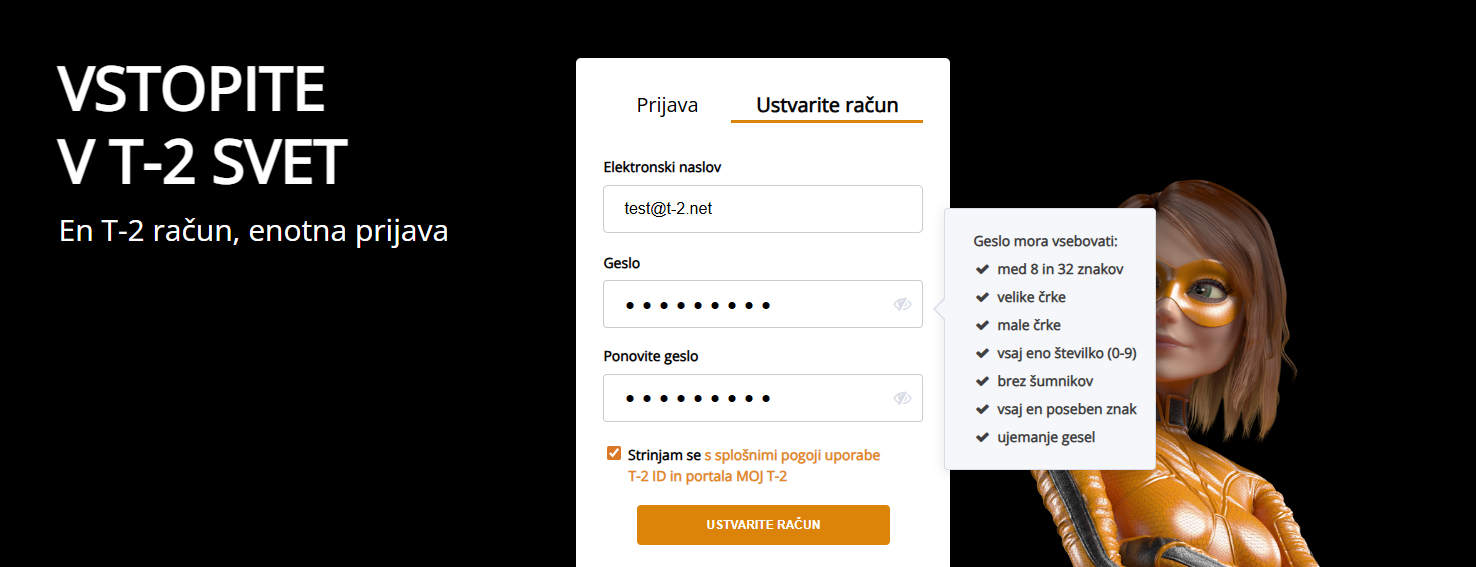Click the VSTOPITE V T-2 SVET heading
Viewport: 1476px width, 567px height.
click(x=202, y=125)
